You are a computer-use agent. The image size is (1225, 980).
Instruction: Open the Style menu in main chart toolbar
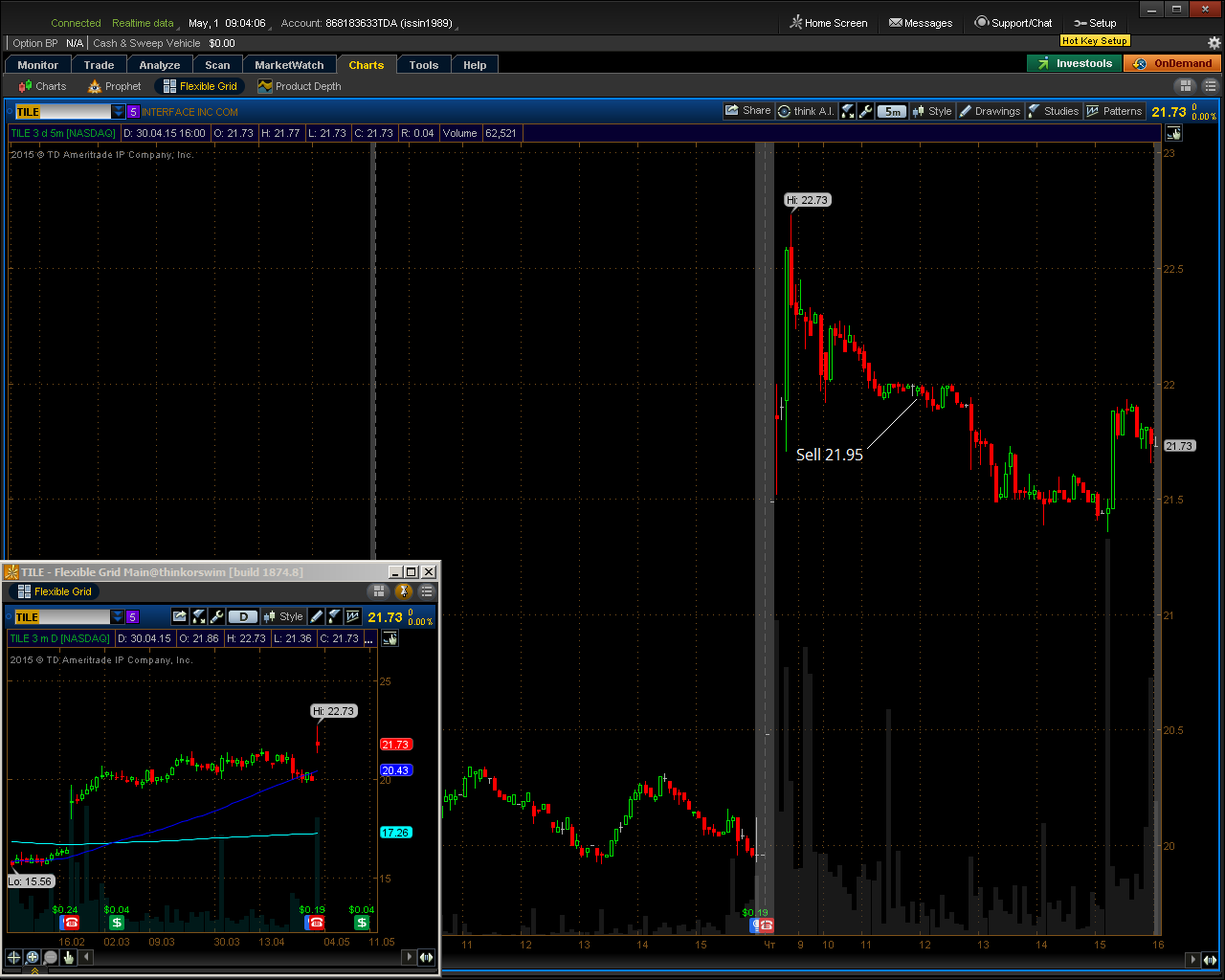pyautogui.click(x=932, y=111)
